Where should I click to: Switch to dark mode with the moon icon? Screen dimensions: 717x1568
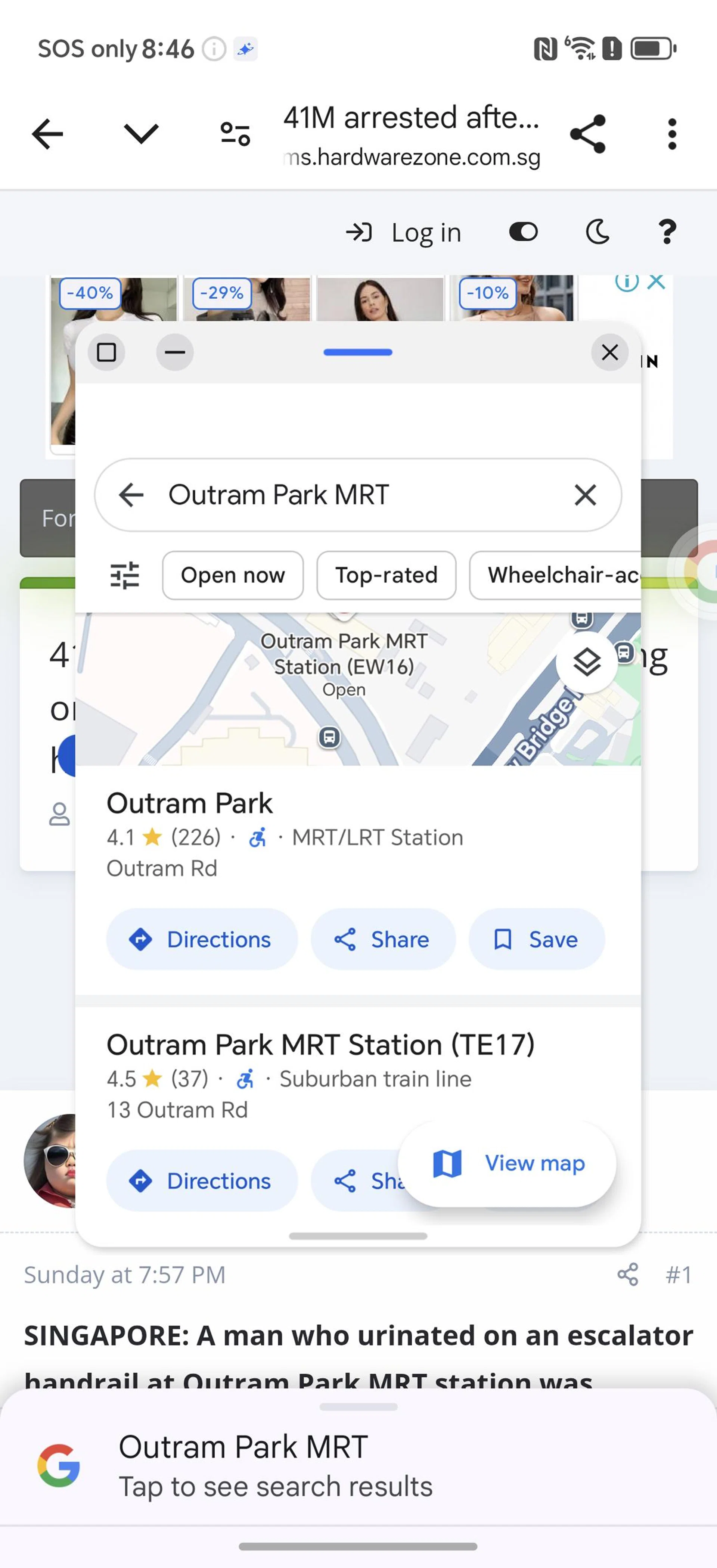597,232
